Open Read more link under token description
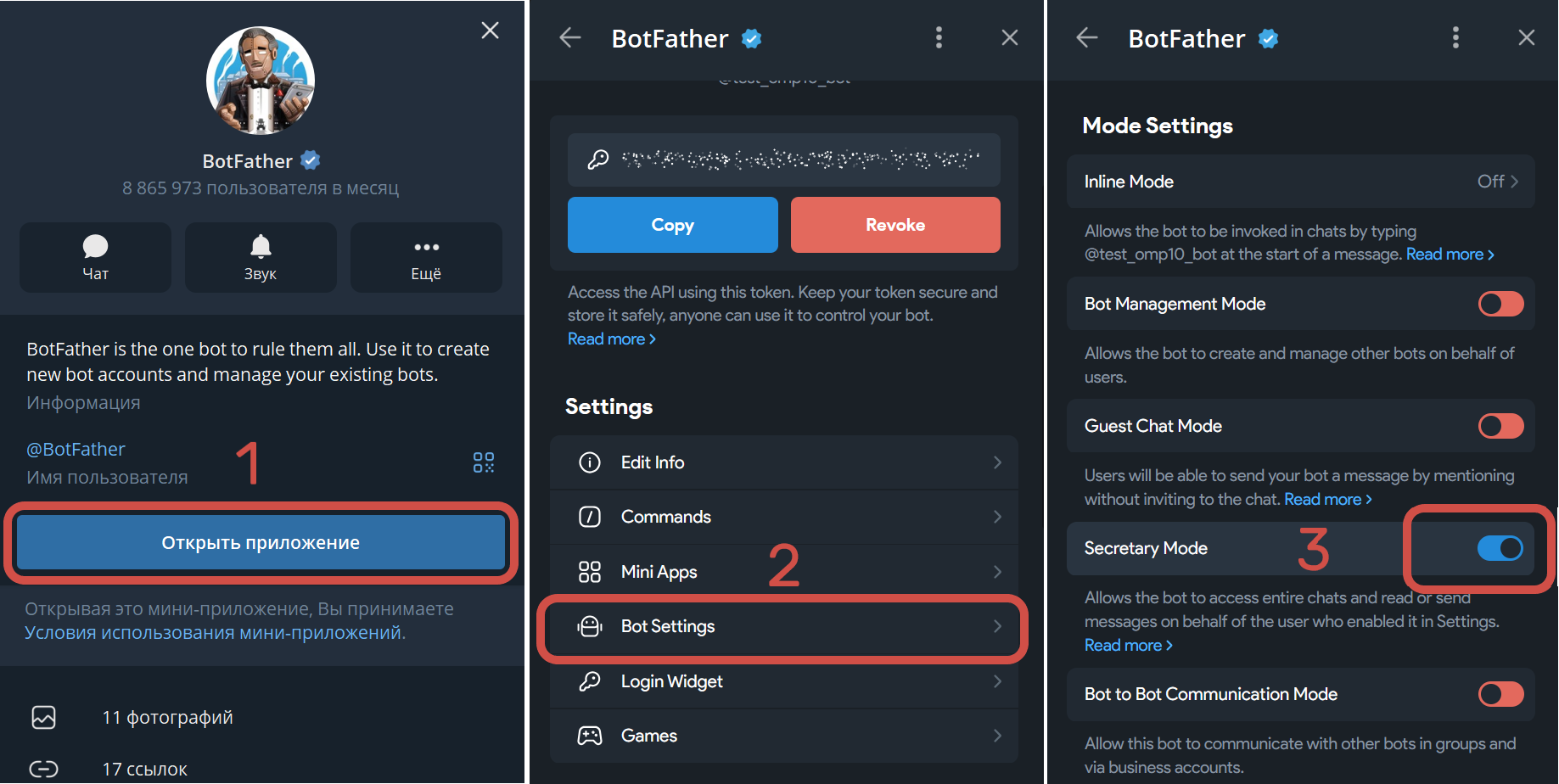Viewport: 1559px width, 784px height. coord(612,339)
